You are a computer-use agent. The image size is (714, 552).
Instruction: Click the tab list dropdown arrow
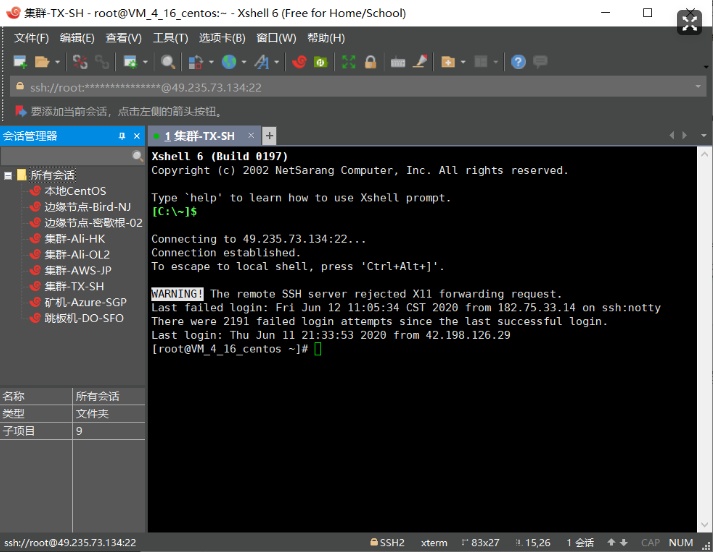pos(704,135)
